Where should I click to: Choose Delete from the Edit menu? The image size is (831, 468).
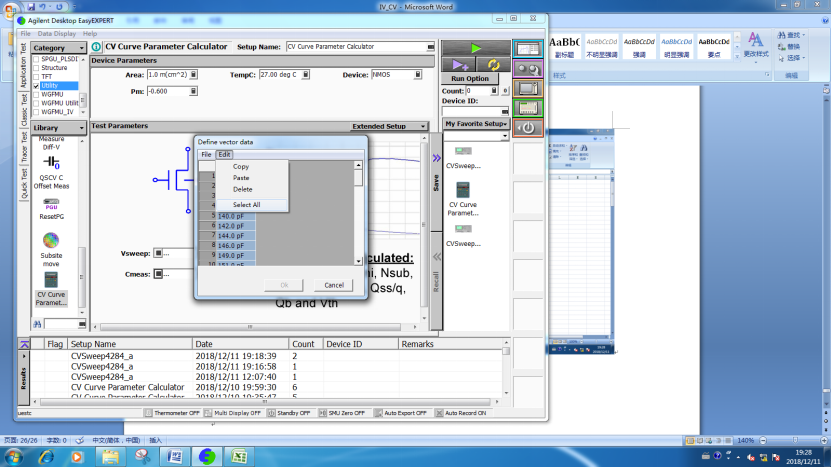(x=243, y=189)
